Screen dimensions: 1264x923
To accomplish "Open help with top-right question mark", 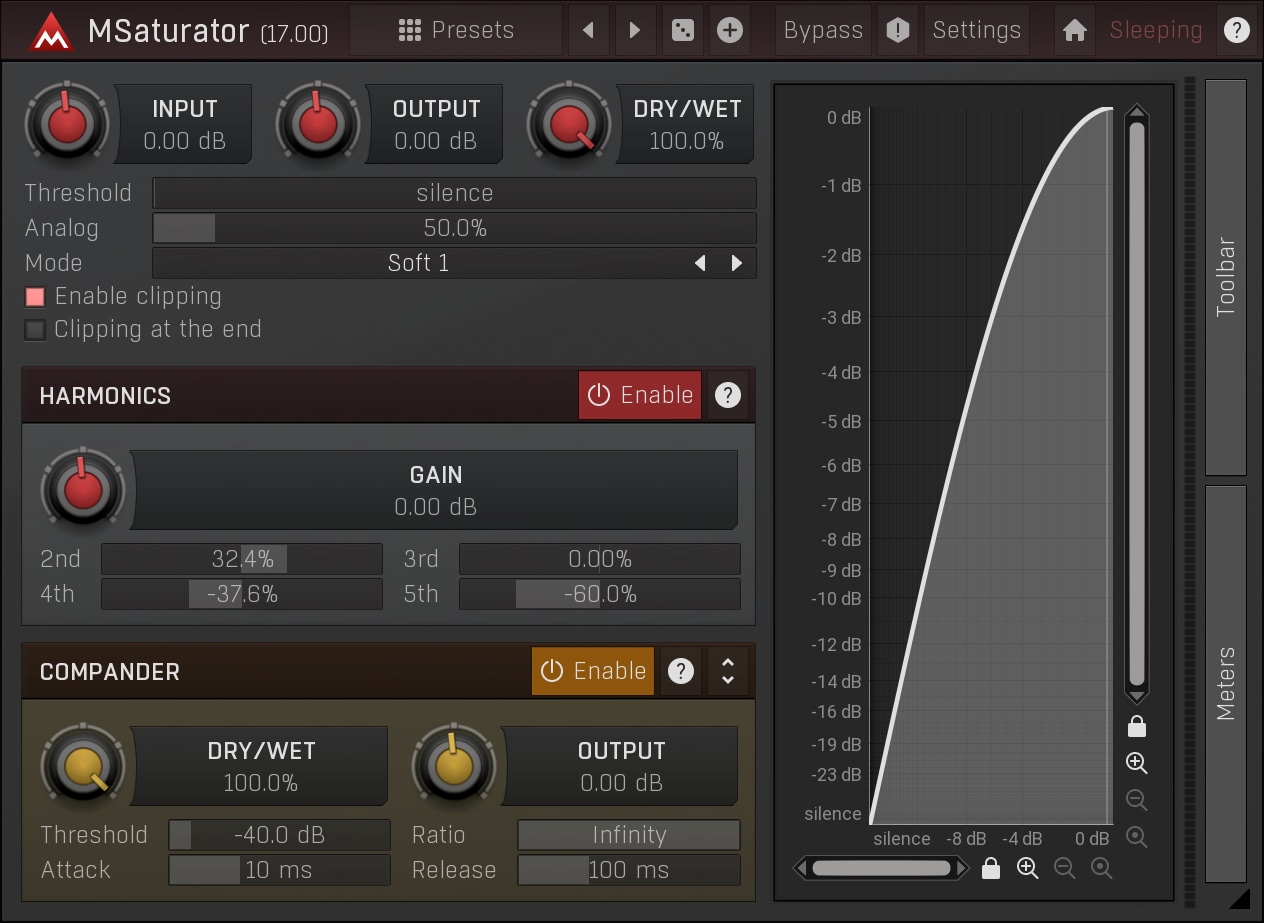I will point(1237,30).
